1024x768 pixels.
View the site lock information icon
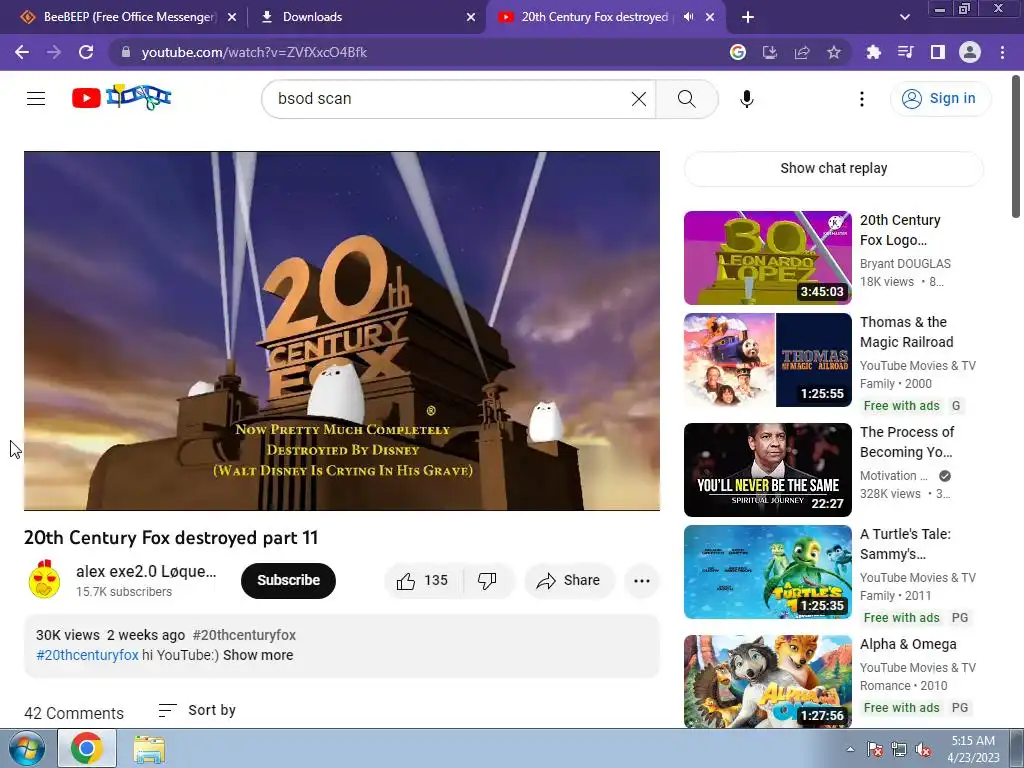126,52
